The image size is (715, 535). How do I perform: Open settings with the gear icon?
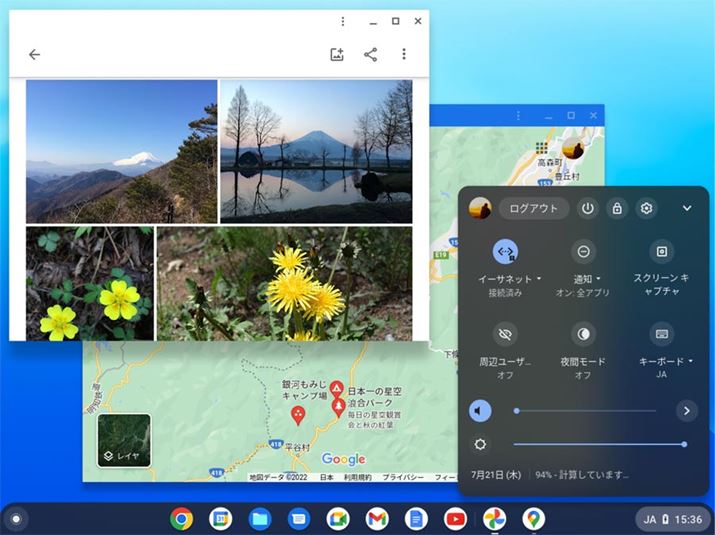tap(646, 208)
